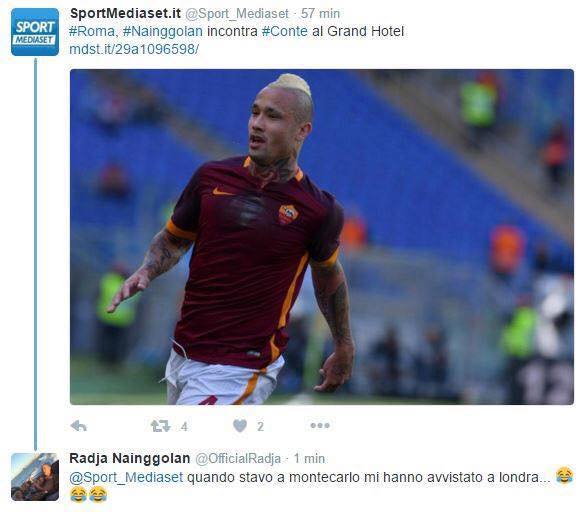Viewport: 581px width, 514px height.
Task: Click the #Nainggolan hashtag
Action: point(163,31)
